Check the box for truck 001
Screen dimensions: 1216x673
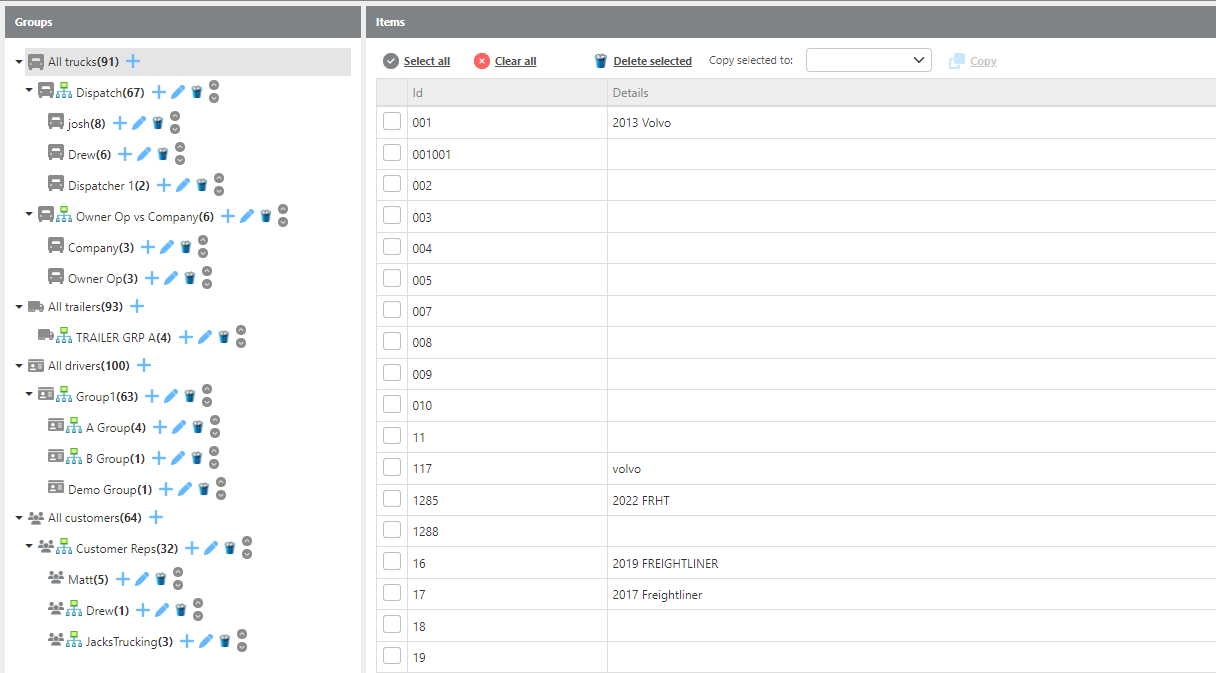(x=392, y=122)
